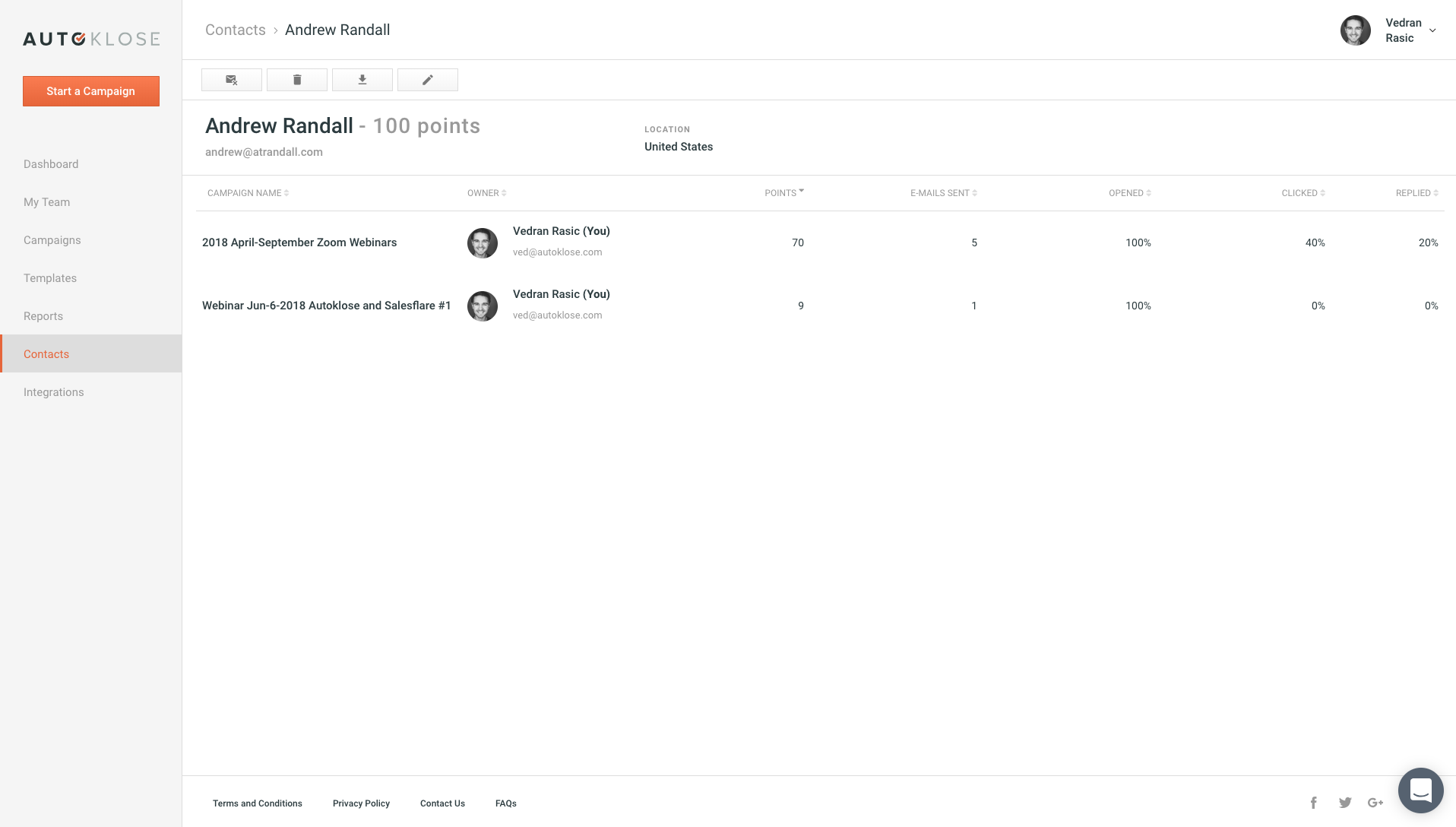This screenshot has height=827, width=1456.
Task: Download contact data with download icon
Action: (x=362, y=80)
